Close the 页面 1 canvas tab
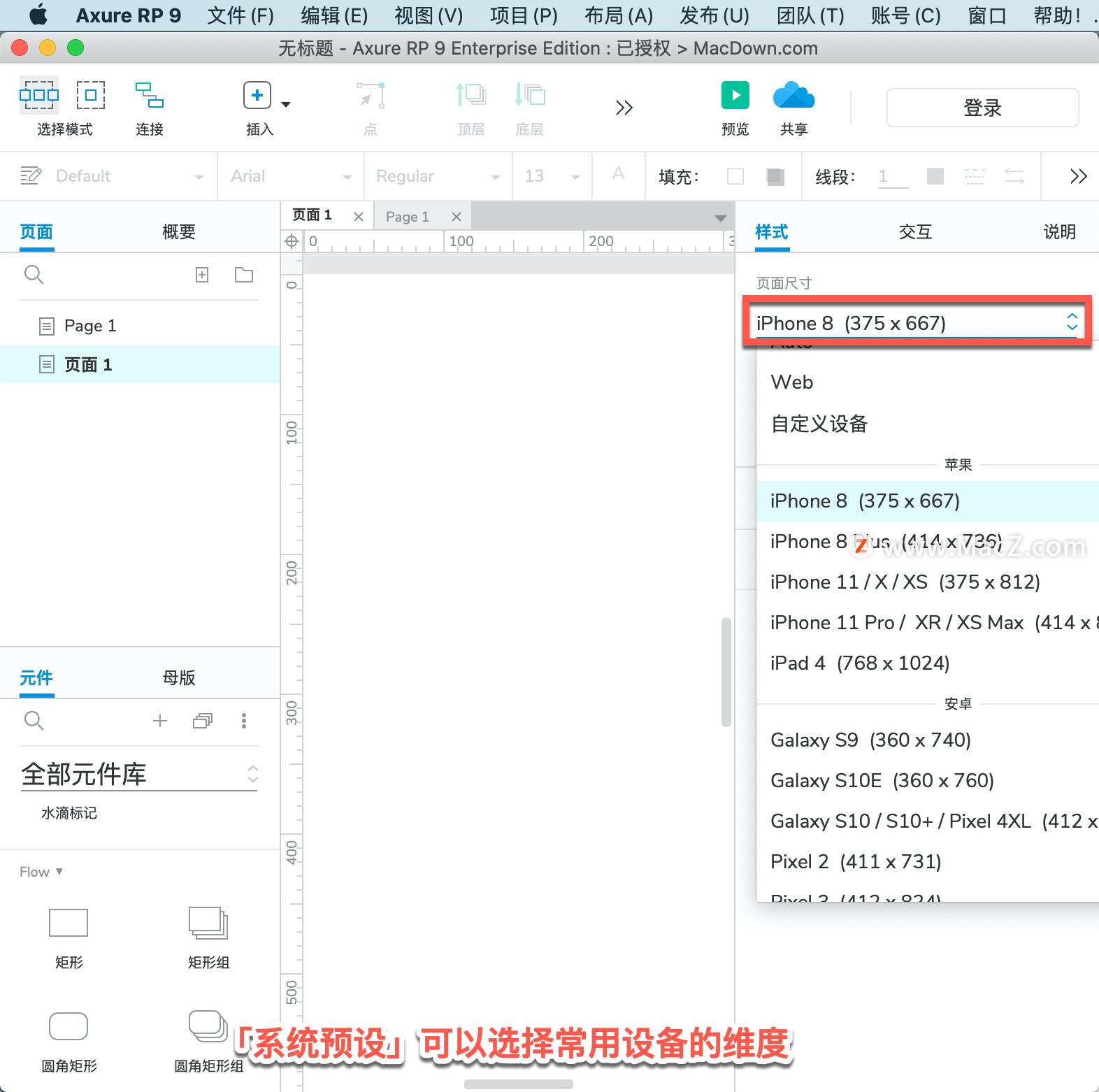The width and height of the screenshot is (1099, 1092). [x=359, y=217]
